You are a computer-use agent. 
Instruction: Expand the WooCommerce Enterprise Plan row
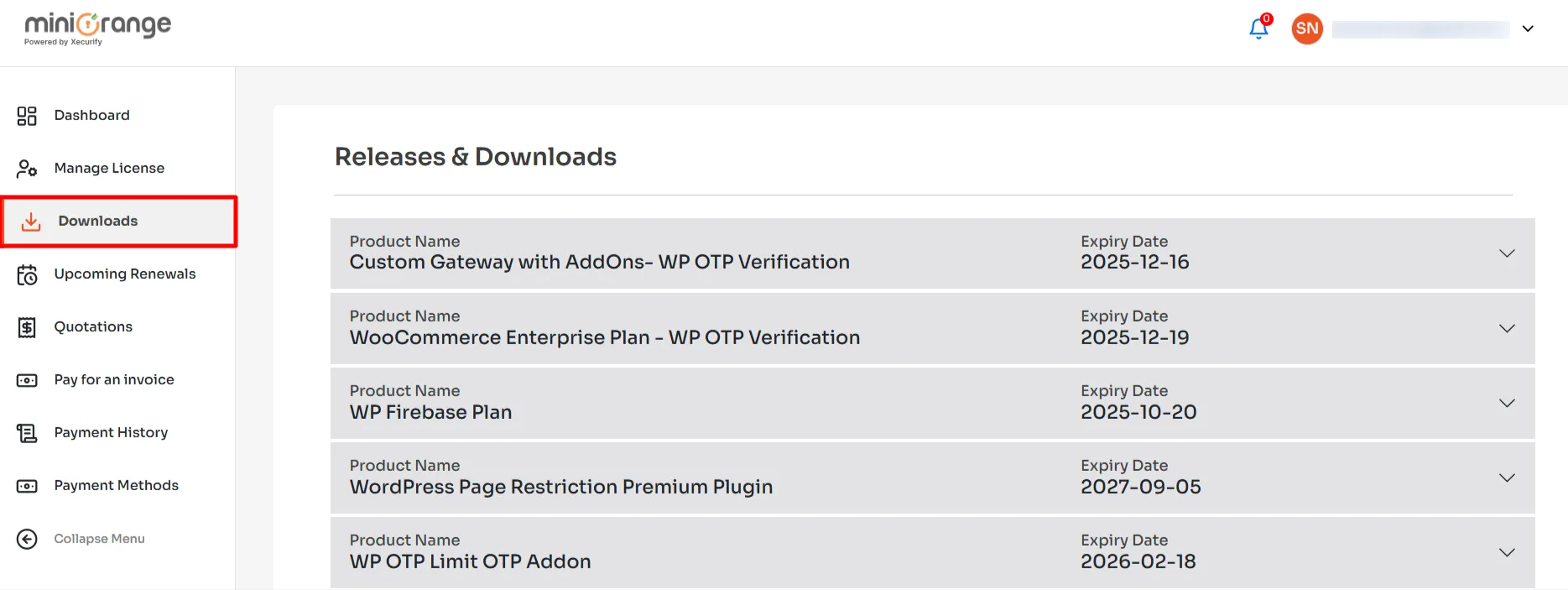tap(1507, 328)
